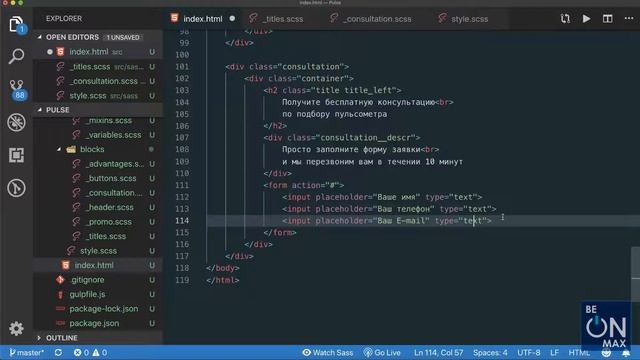Image resolution: width=640 pixels, height=360 pixels.
Task: Click the feedback smiley icon in status bar
Action: click(x=606, y=353)
